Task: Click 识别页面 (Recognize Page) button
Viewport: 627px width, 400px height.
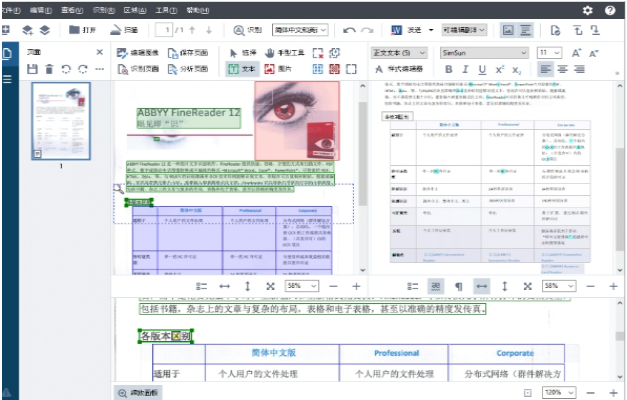Action: [x=138, y=69]
